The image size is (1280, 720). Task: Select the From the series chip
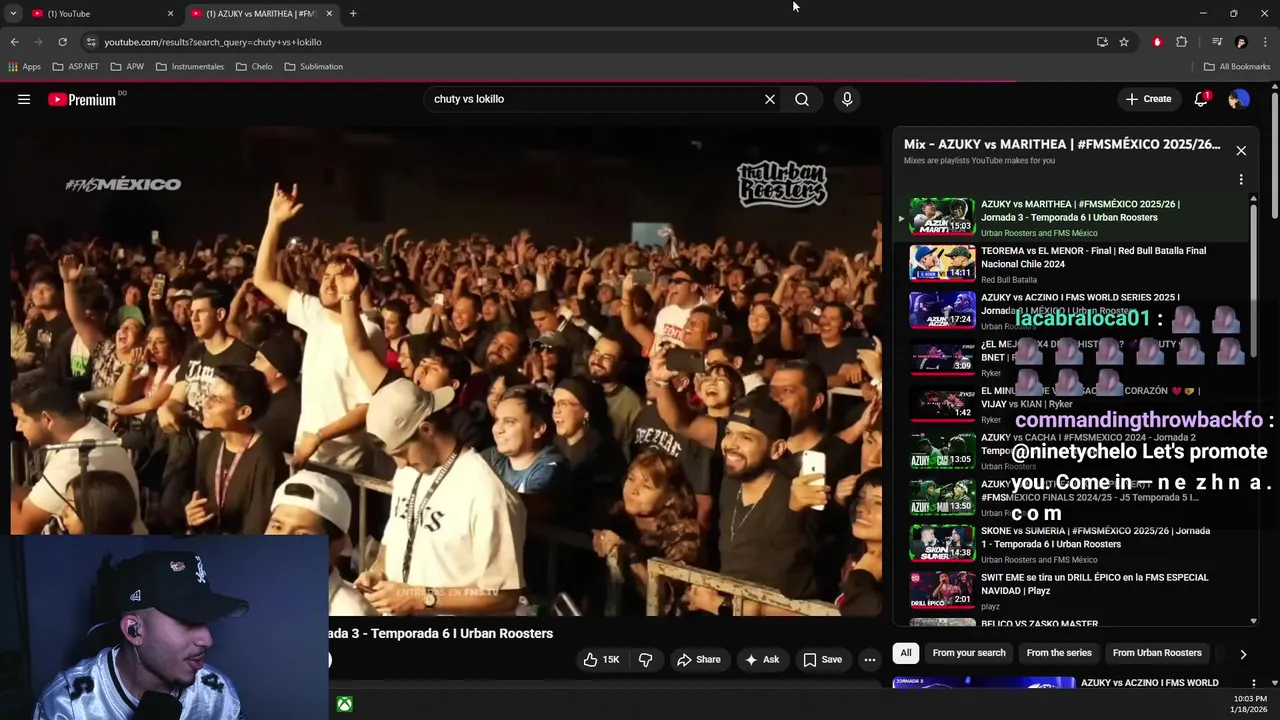click(x=1059, y=653)
